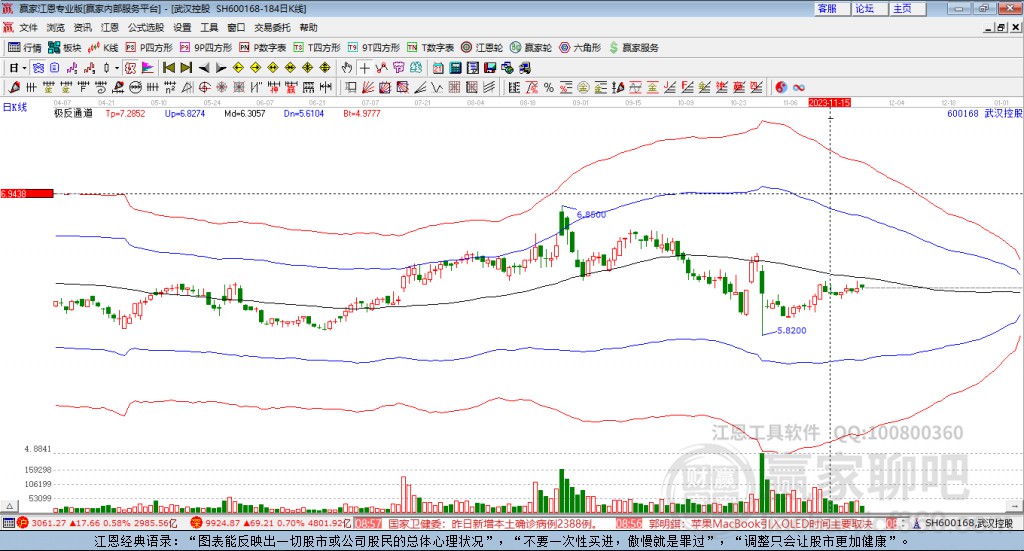Open the 板块 sector view
1024x551 pixels.
[64, 48]
